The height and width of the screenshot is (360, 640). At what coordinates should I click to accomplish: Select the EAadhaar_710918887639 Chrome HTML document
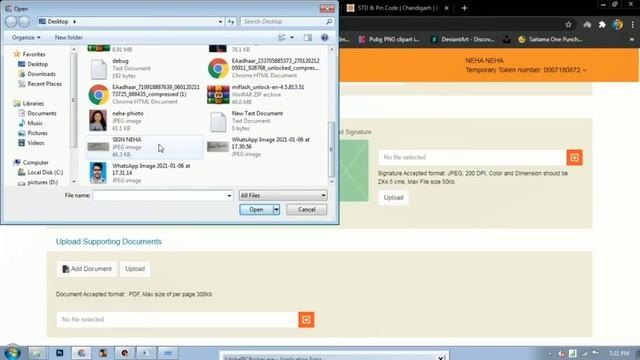[x=144, y=95]
